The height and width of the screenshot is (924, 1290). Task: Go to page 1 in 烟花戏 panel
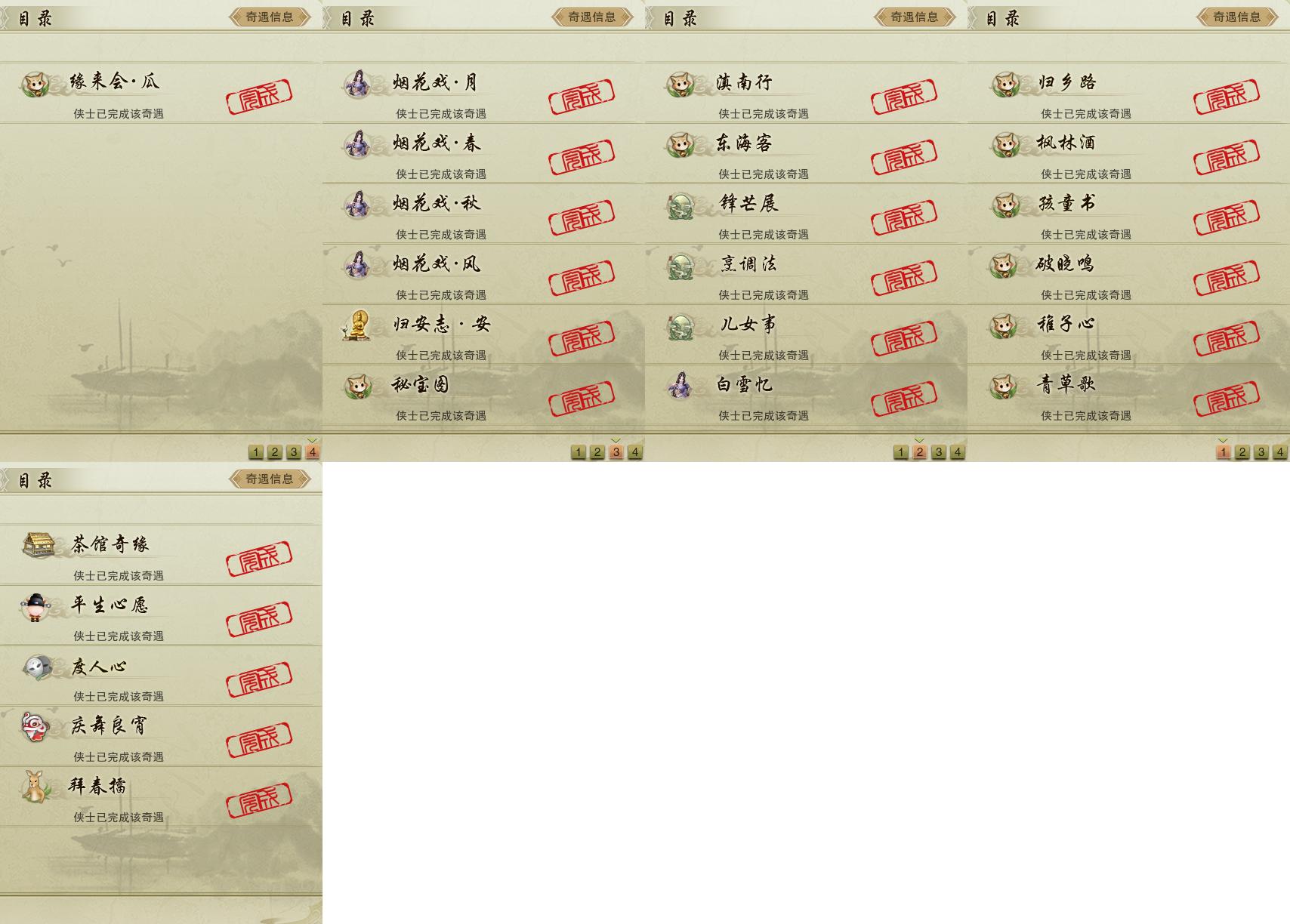coord(579,452)
